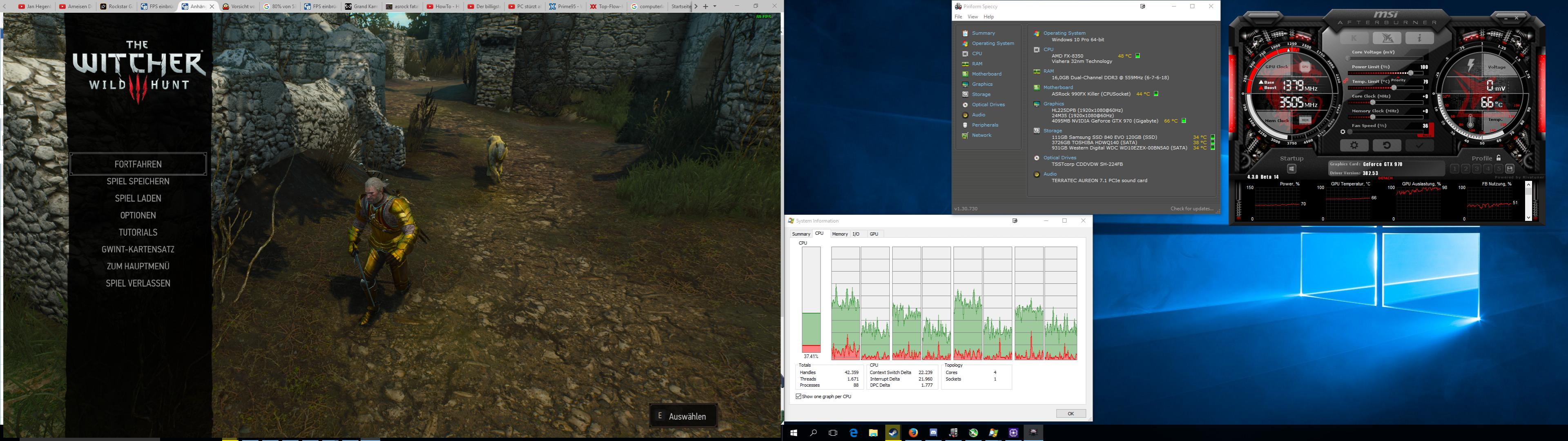Open browser tab list dropdown arrow
1568x441 pixels.
(x=715, y=6)
